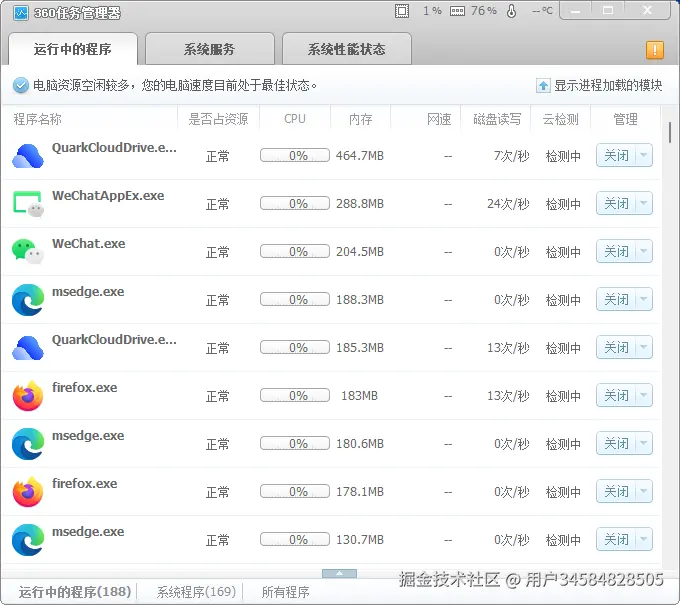Viewport: 680px width, 605px height.
Task: Click 7次/秒 disk value
Action: (x=511, y=156)
